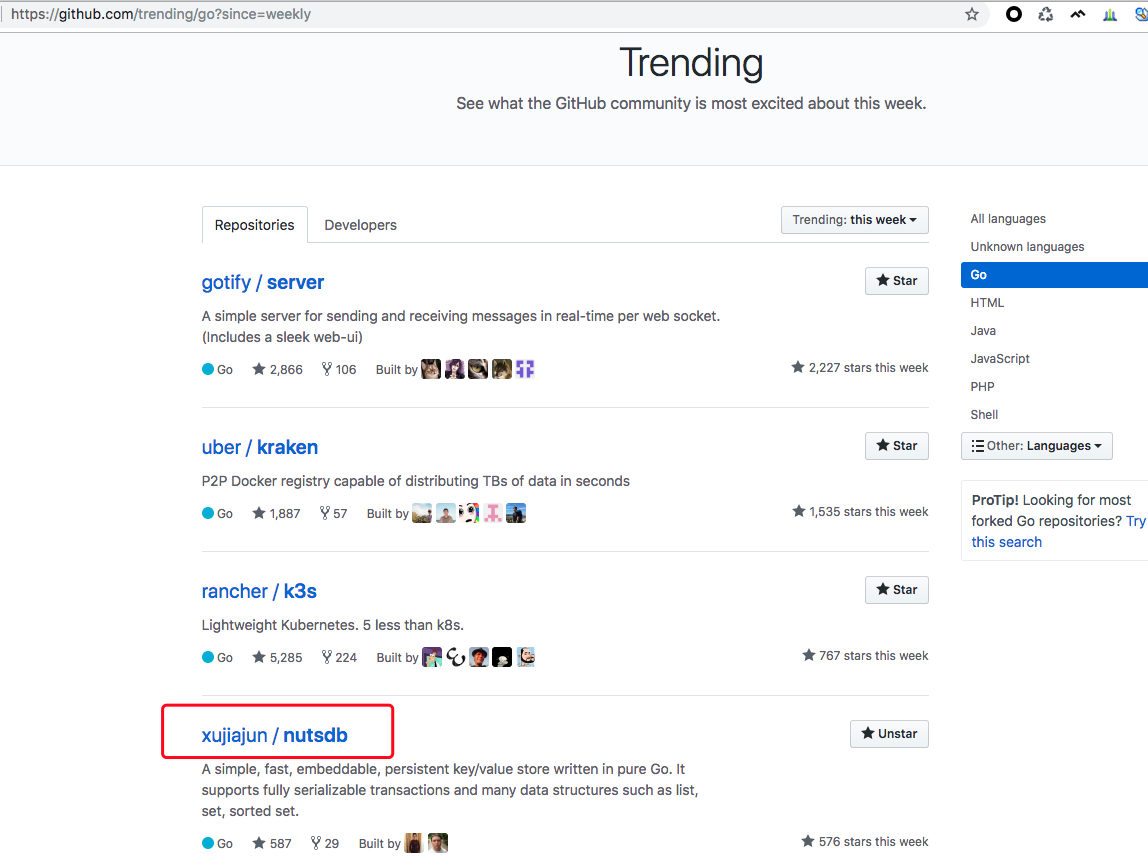Image resolution: width=1148 pixels, height=867 pixels.
Task: Switch to the Developers tab
Action: pos(360,225)
